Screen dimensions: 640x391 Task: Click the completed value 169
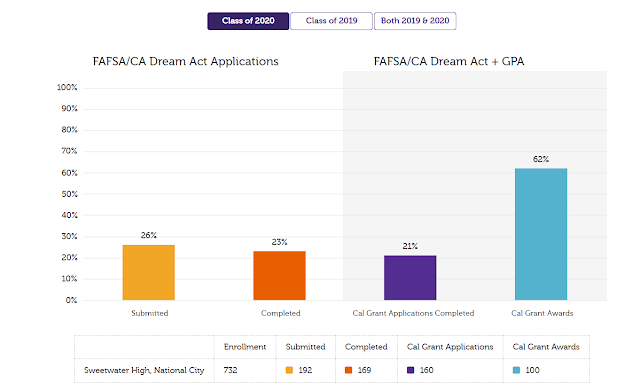pos(364,370)
